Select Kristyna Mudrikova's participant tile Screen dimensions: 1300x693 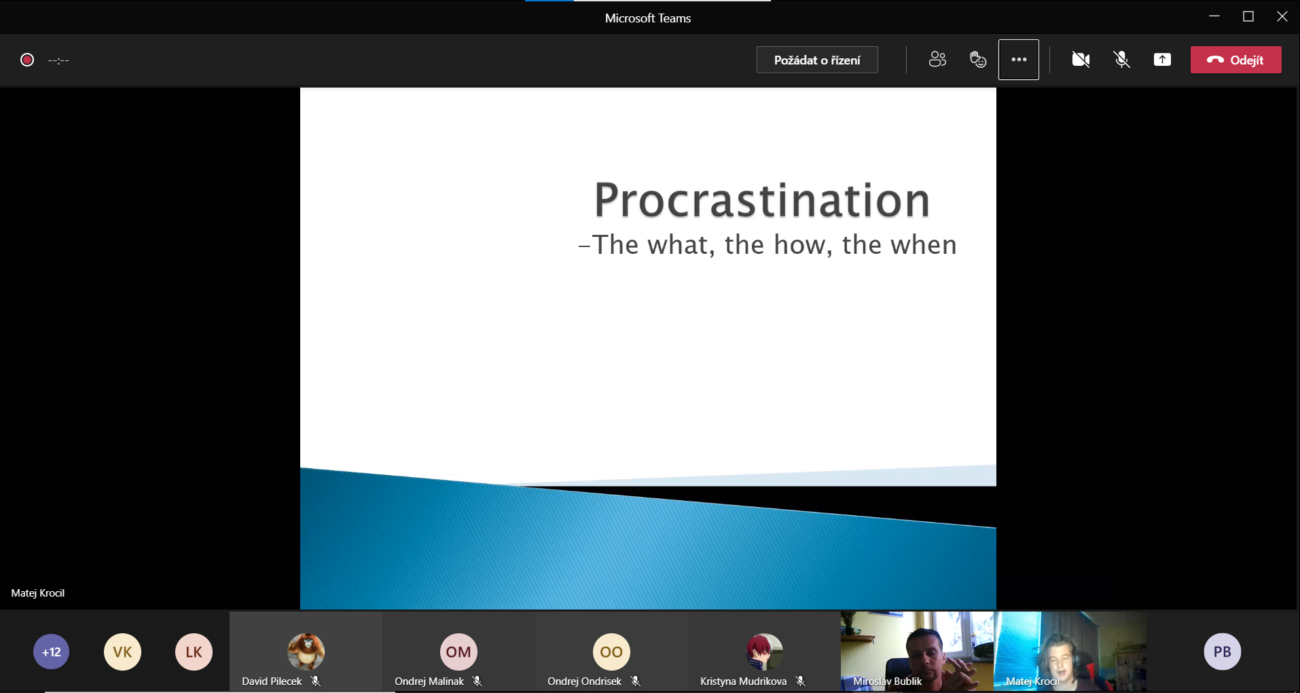click(x=764, y=652)
